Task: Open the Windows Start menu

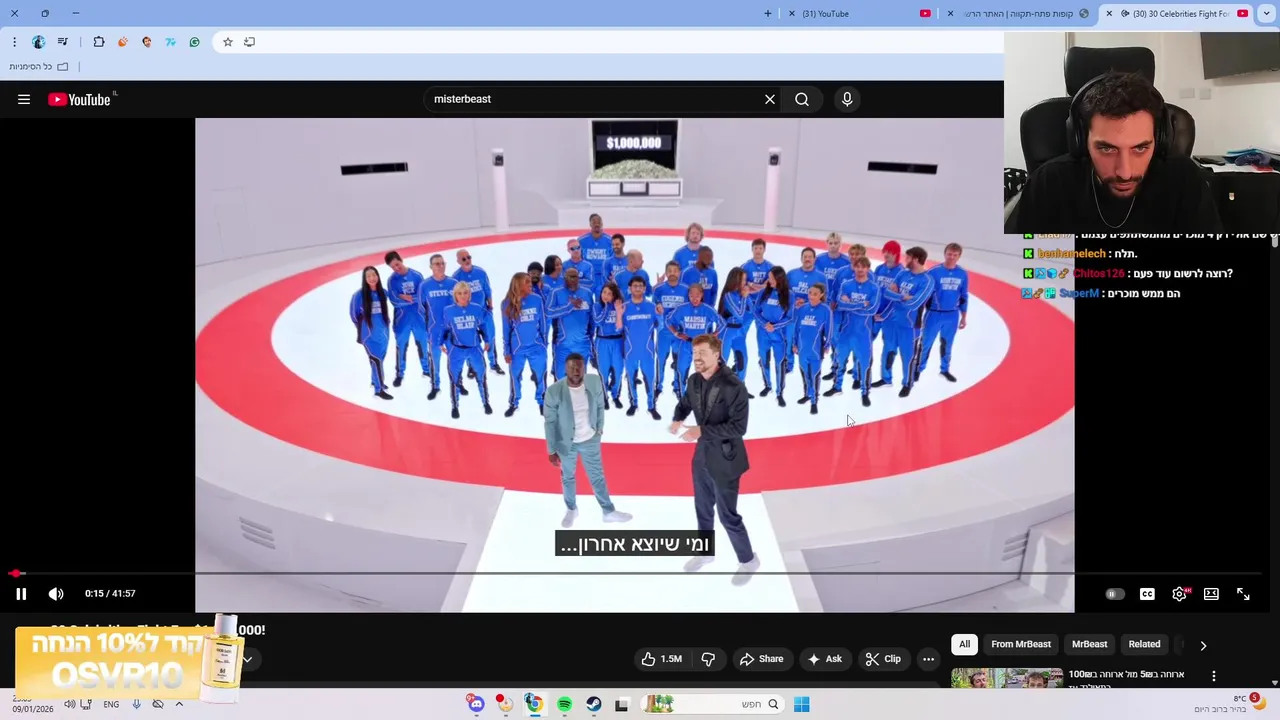Action: point(801,704)
